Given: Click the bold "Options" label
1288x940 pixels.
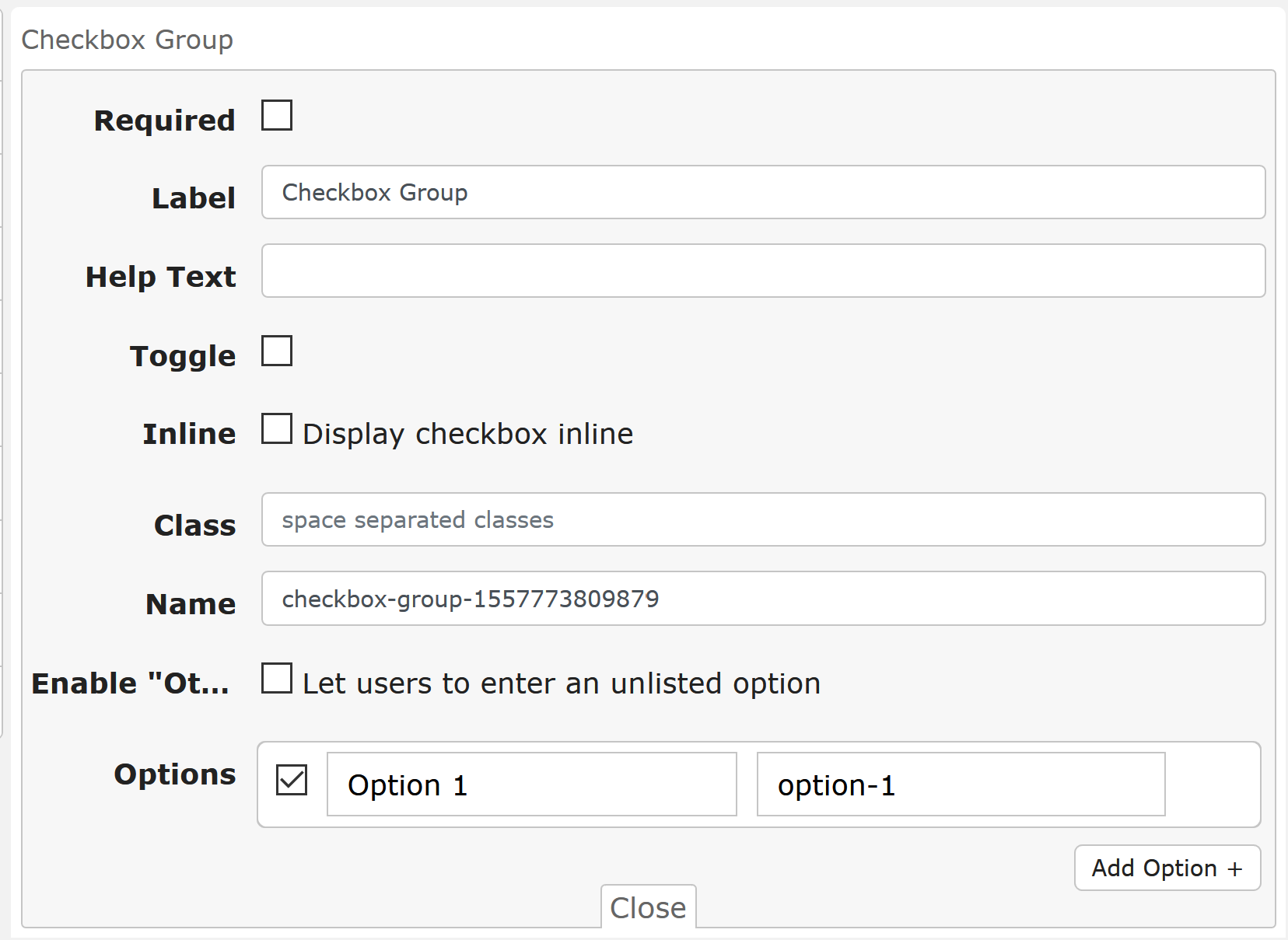Looking at the screenshot, I should coord(174,774).
